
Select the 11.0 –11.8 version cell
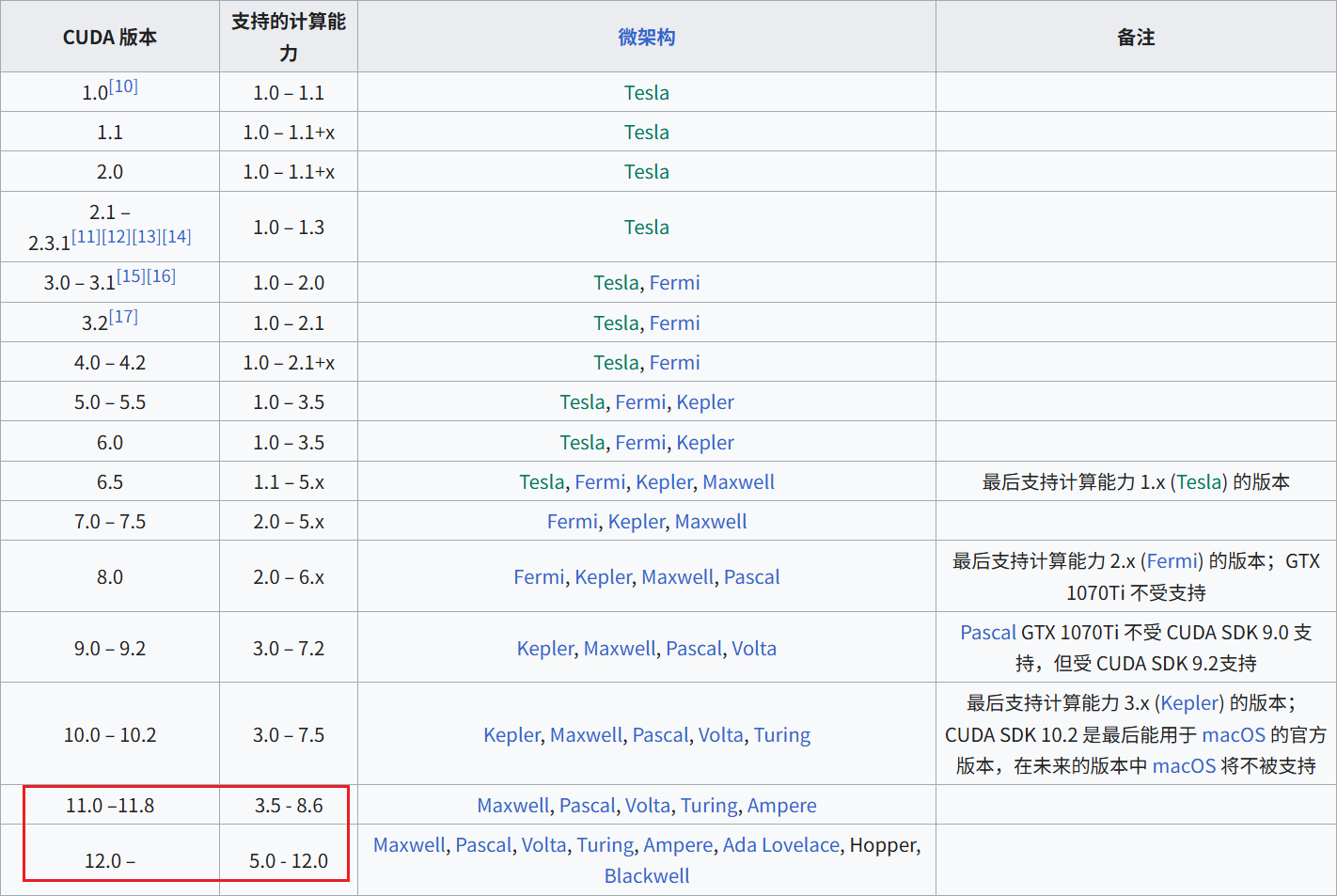[x=110, y=805]
